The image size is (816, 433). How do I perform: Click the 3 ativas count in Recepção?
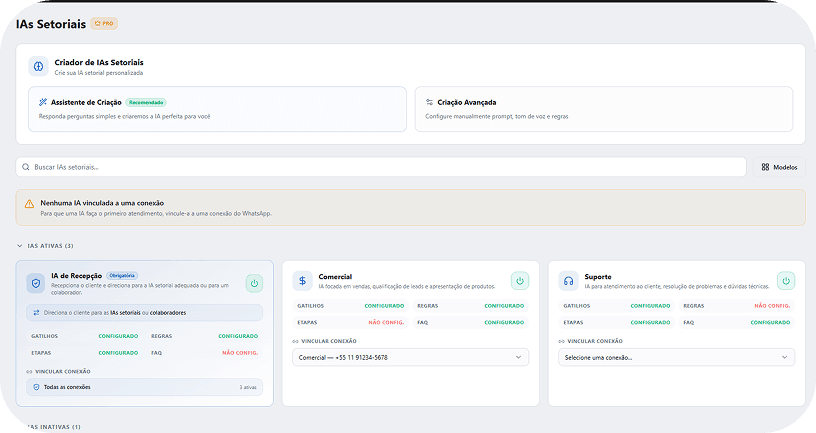coord(248,387)
